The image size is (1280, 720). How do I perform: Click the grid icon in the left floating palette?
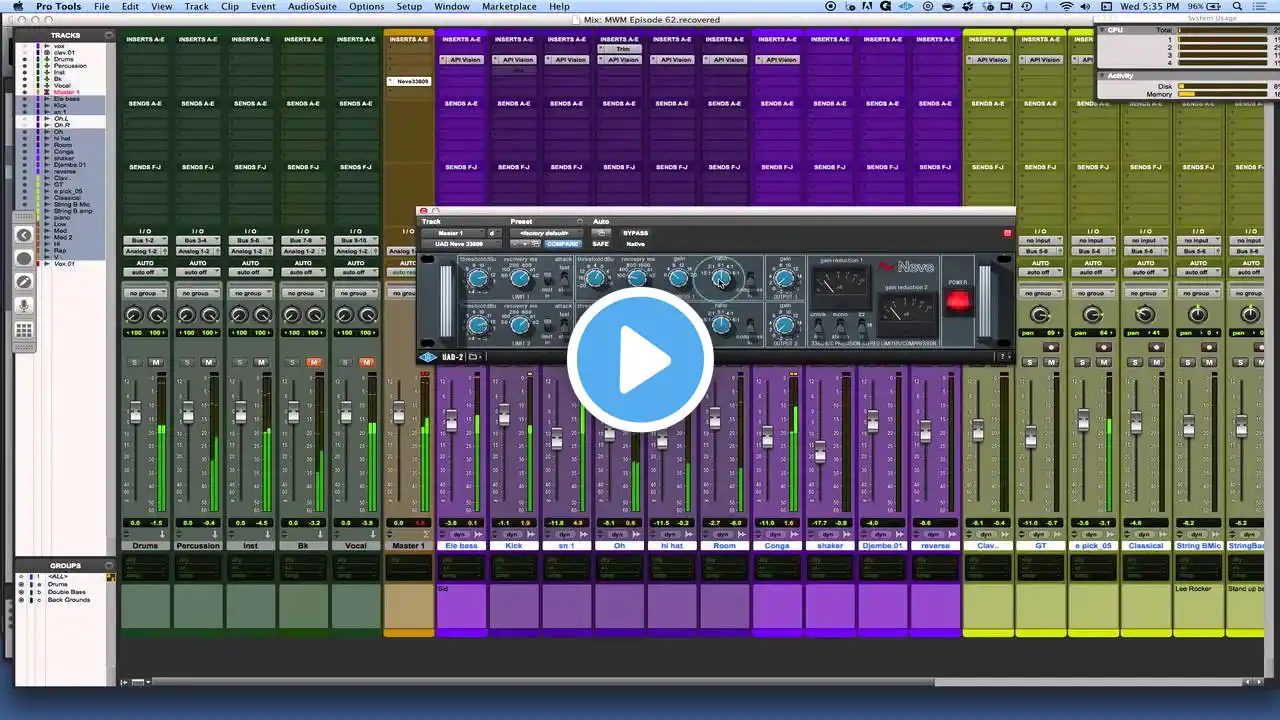[x=24, y=330]
